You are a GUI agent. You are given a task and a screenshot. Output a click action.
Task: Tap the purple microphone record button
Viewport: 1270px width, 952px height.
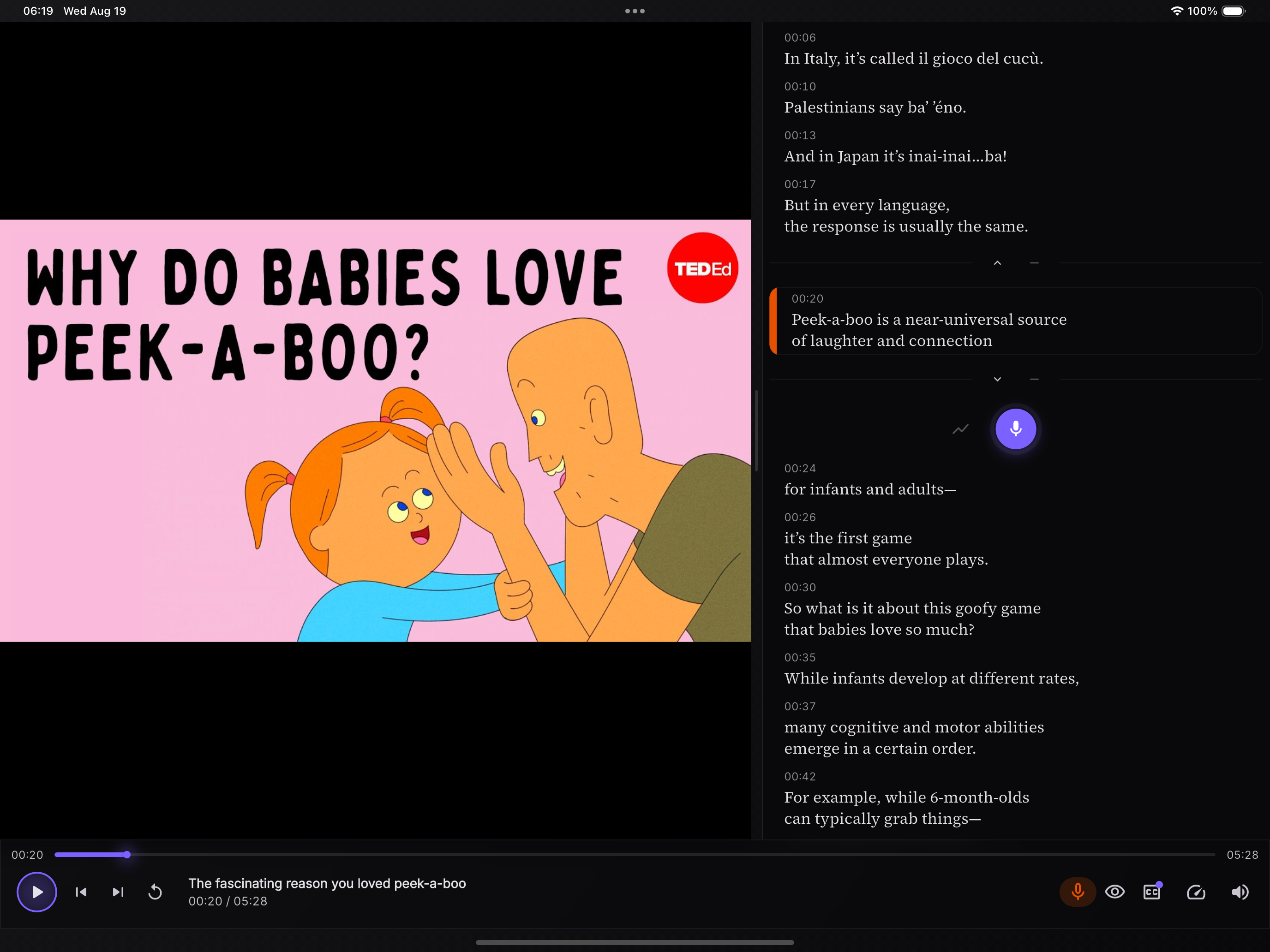(x=1016, y=428)
